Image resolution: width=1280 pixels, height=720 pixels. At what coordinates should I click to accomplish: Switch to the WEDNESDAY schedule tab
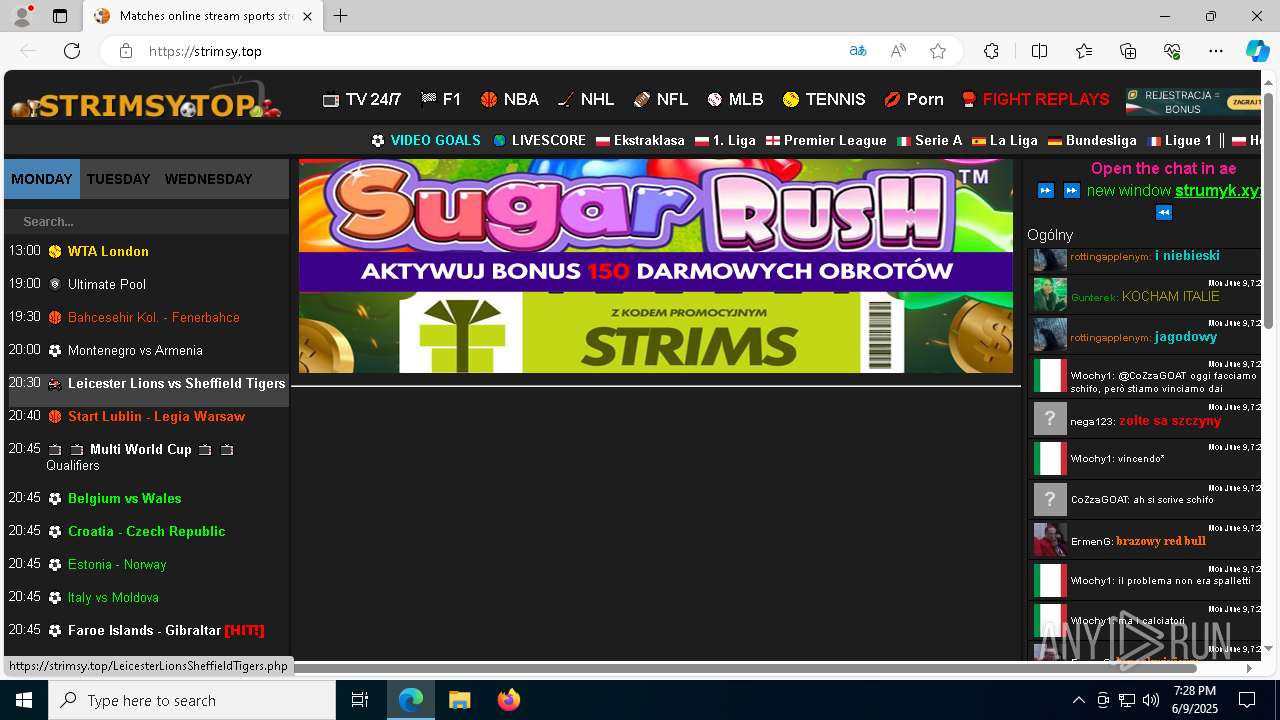[x=208, y=179]
